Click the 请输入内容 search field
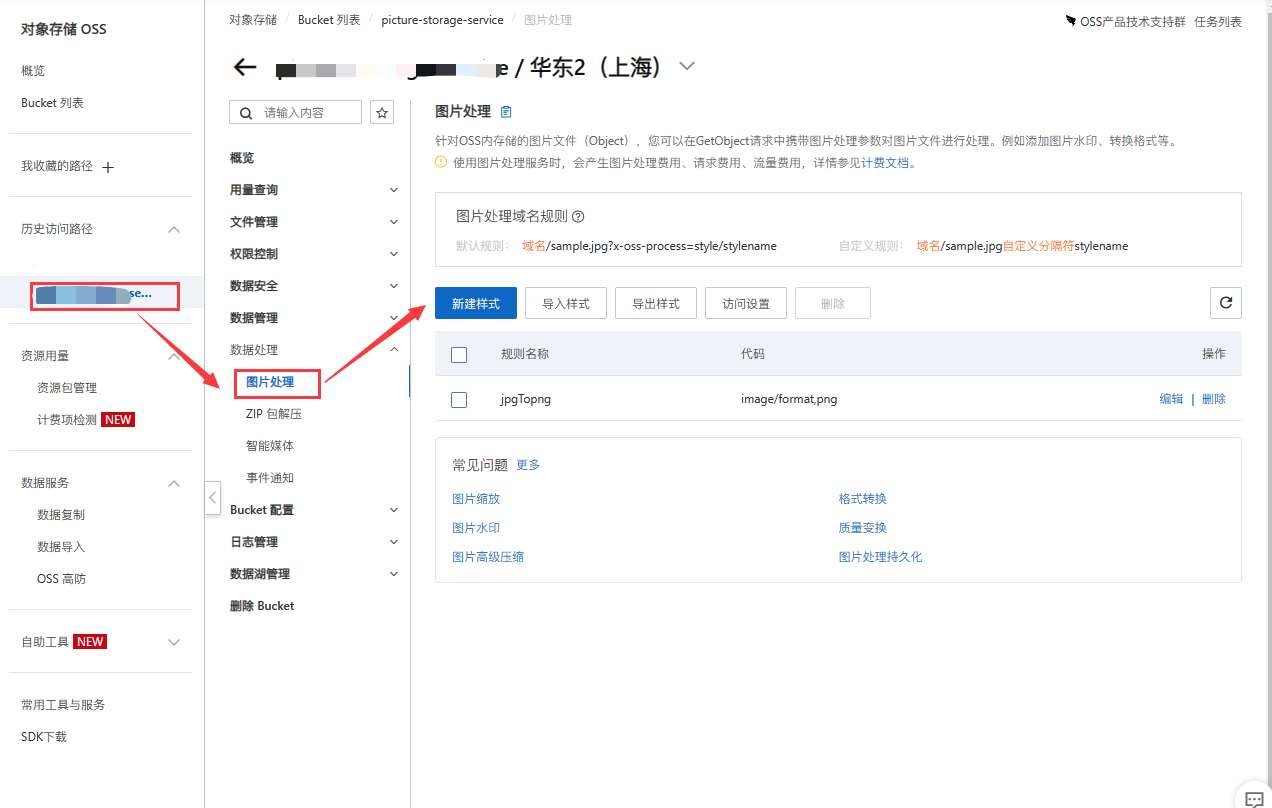 pos(305,113)
